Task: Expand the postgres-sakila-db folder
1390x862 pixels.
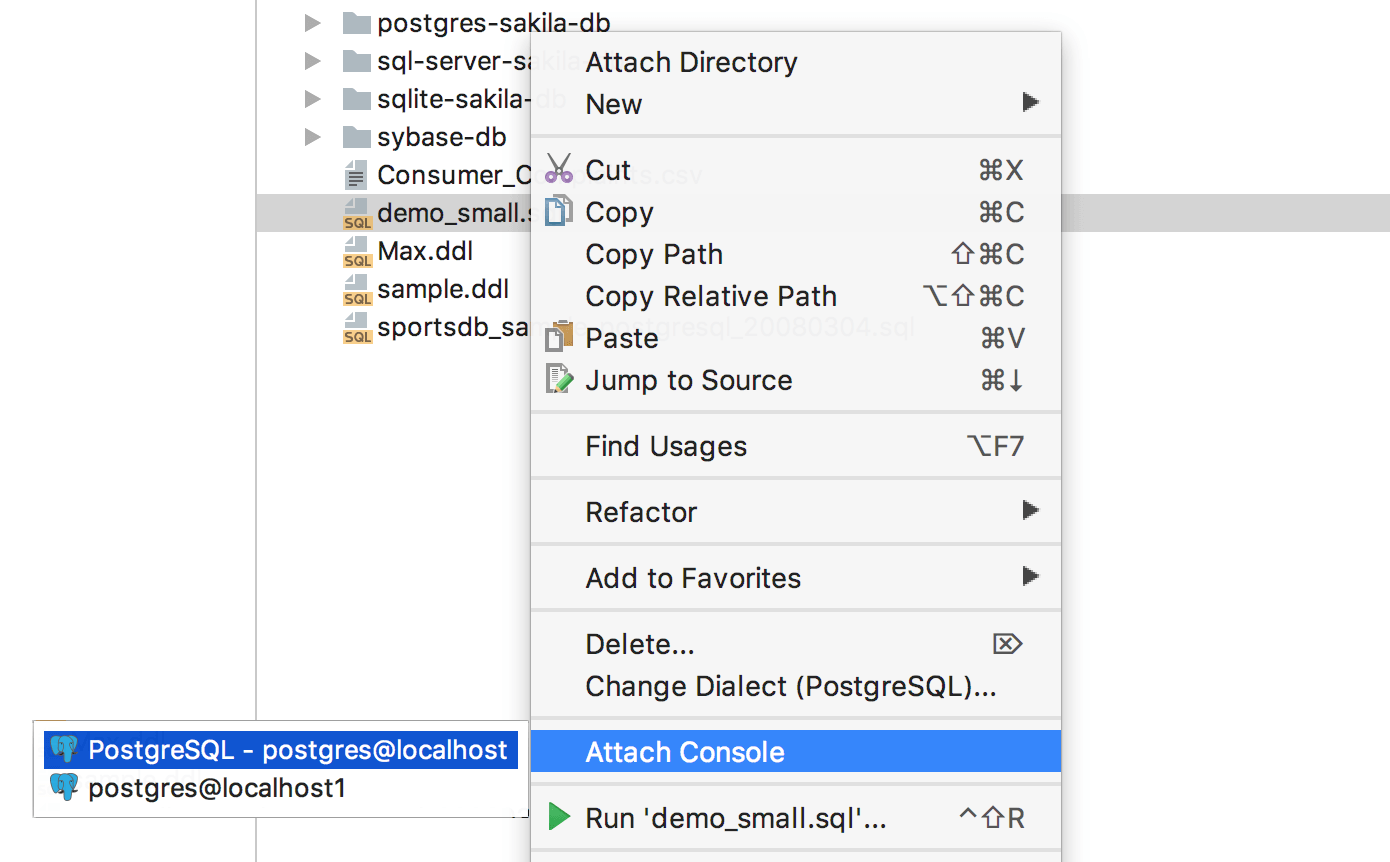Action: (313, 22)
